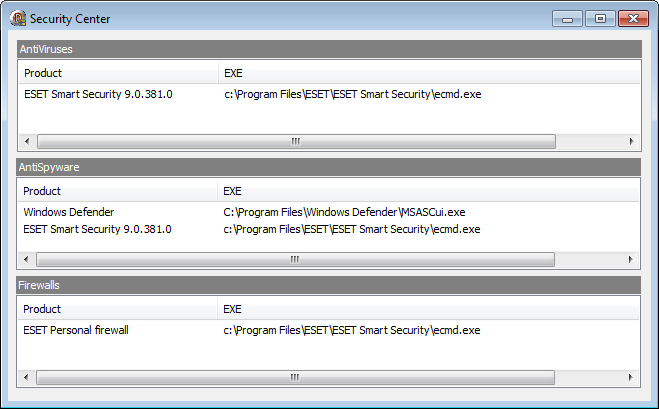Click right scroll arrow in AntiViruses list
659x409 pixels.
click(x=632, y=142)
